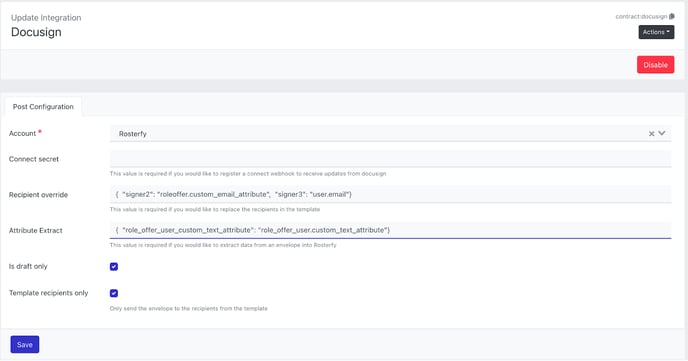688x361 pixels.
Task: Toggle the Is draft only checkbox
Action: click(x=114, y=266)
